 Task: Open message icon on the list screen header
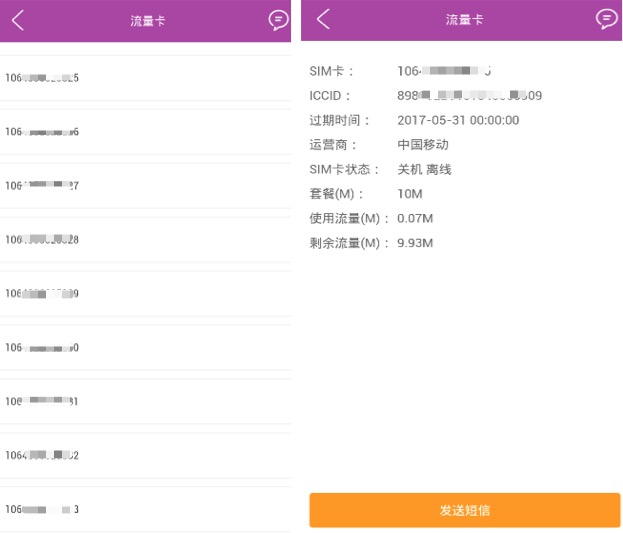278,20
